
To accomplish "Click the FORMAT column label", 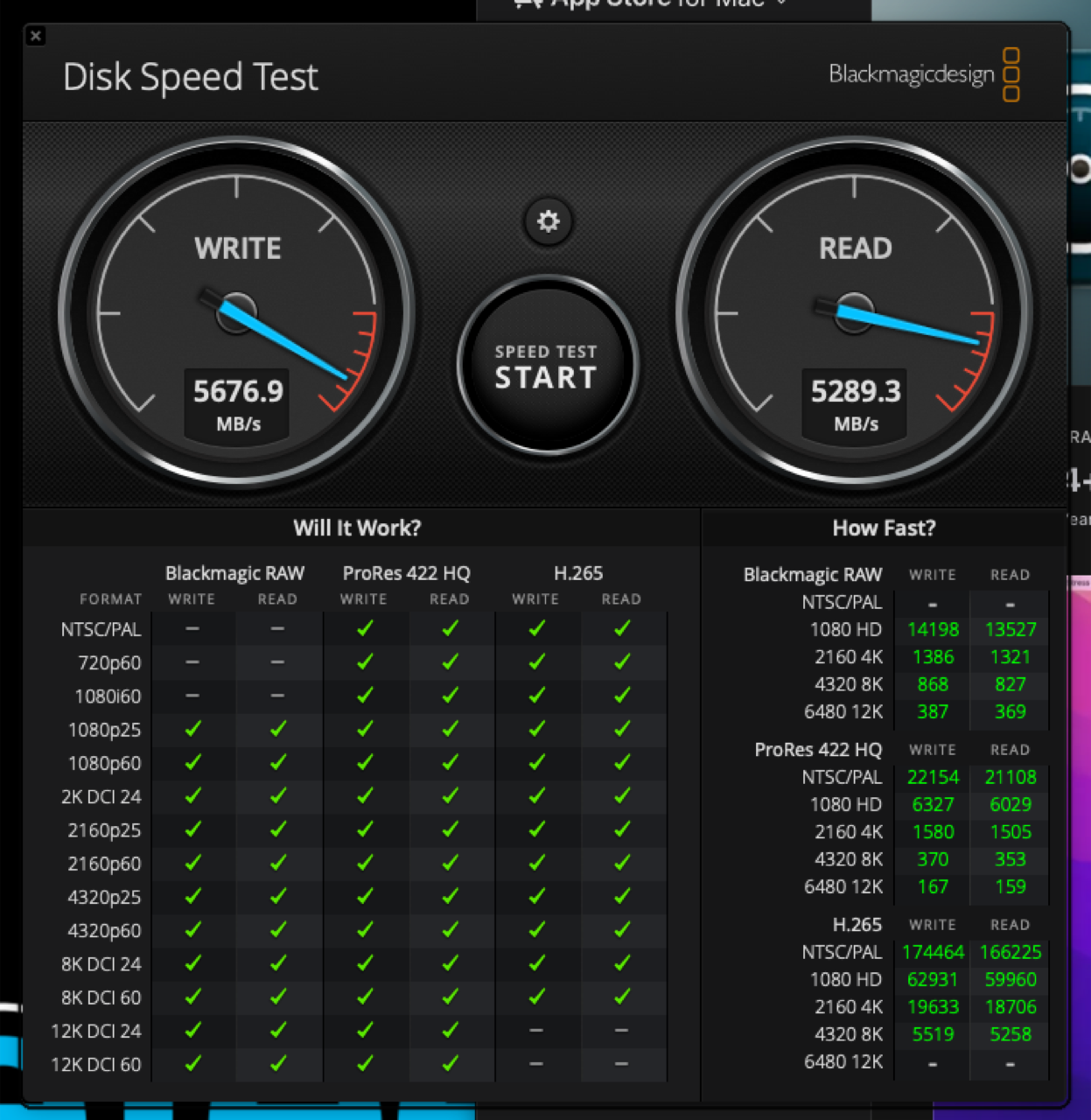I will point(110,599).
